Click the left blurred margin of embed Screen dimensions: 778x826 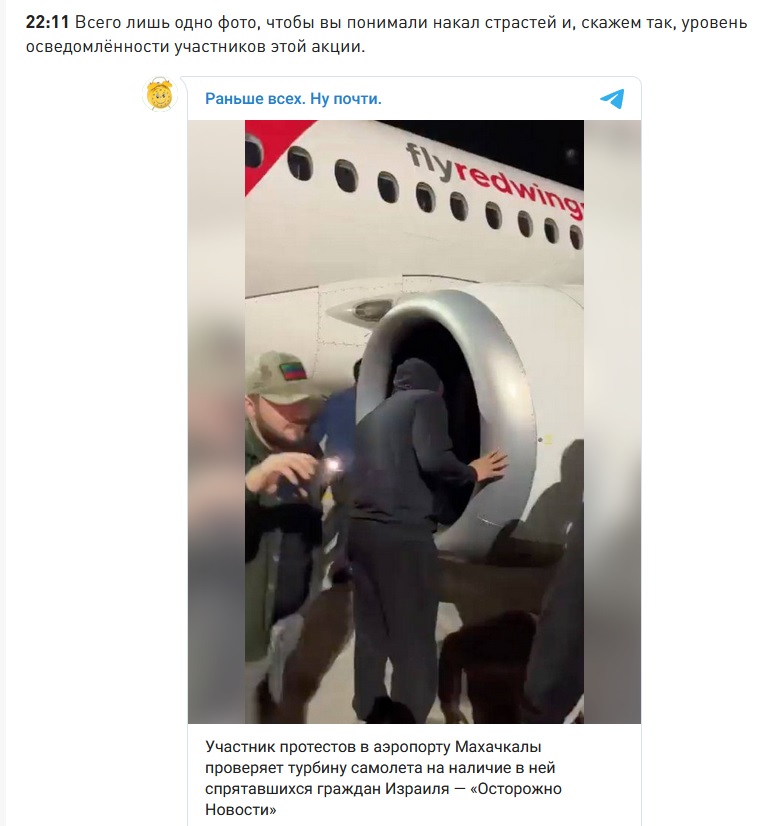click(x=216, y=421)
